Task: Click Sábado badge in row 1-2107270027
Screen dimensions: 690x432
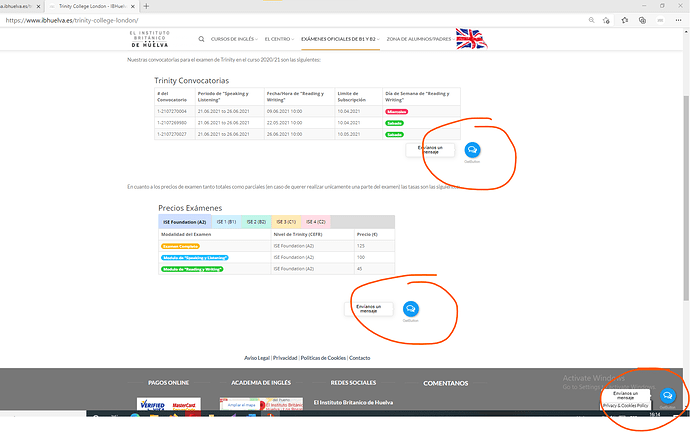Action: click(x=394, y=135)
